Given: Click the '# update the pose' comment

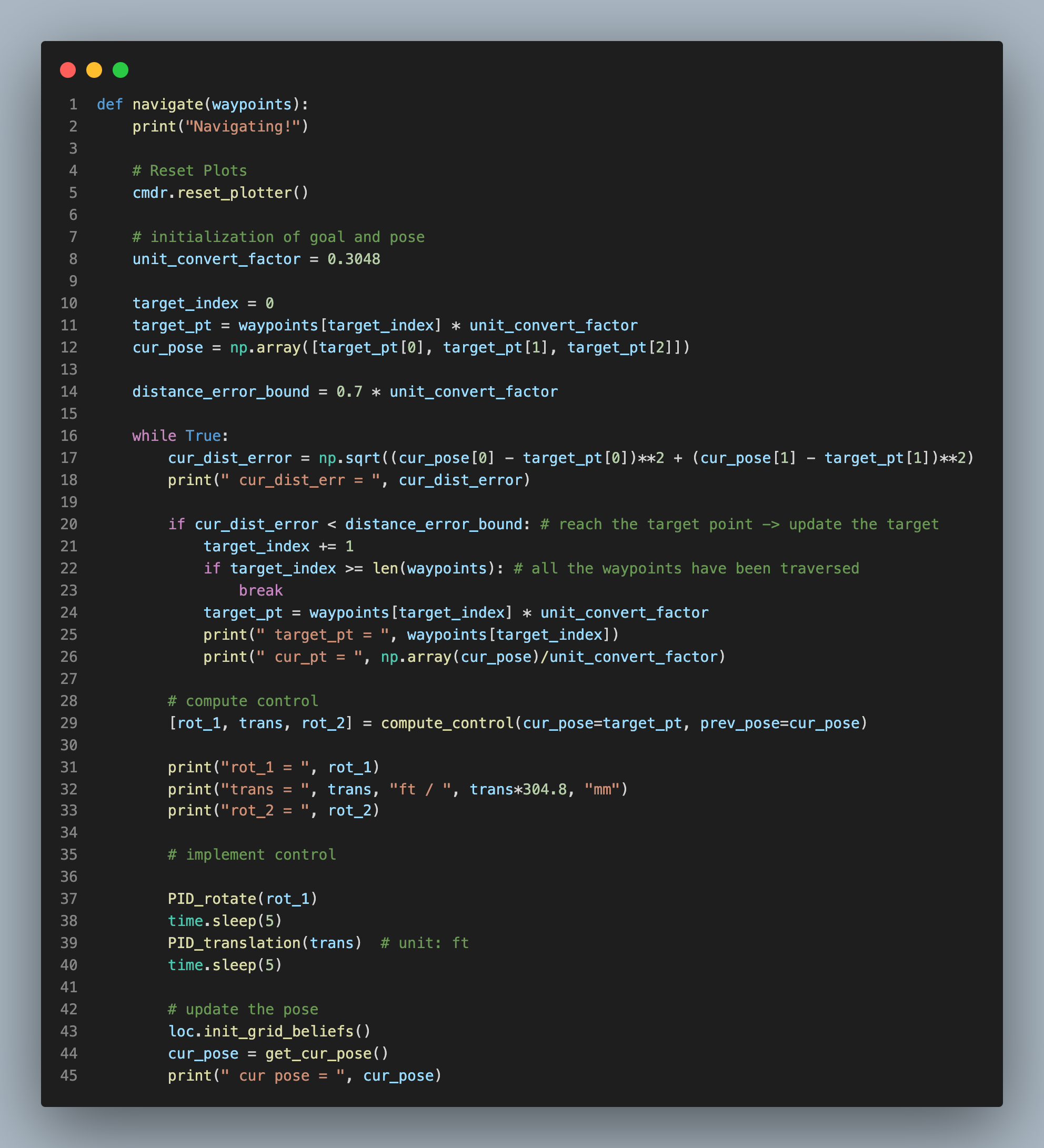Looking at the screenshot, I should (243, 1010).
